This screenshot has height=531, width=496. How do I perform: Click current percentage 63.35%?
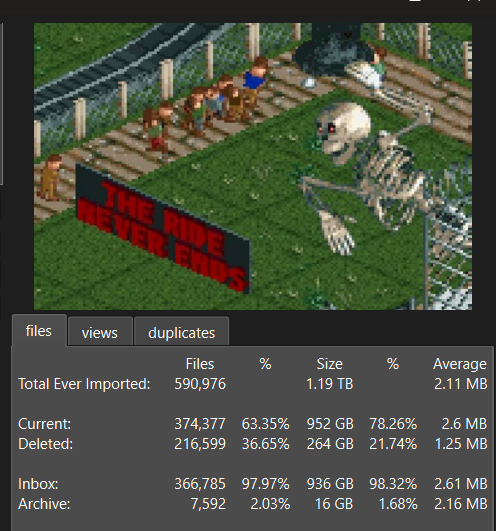click(x=266, y=424)
